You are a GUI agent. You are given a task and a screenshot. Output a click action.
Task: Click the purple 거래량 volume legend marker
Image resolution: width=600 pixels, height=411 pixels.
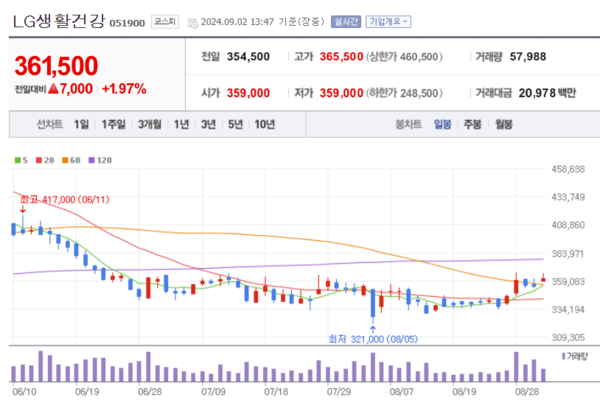point(563,356)
